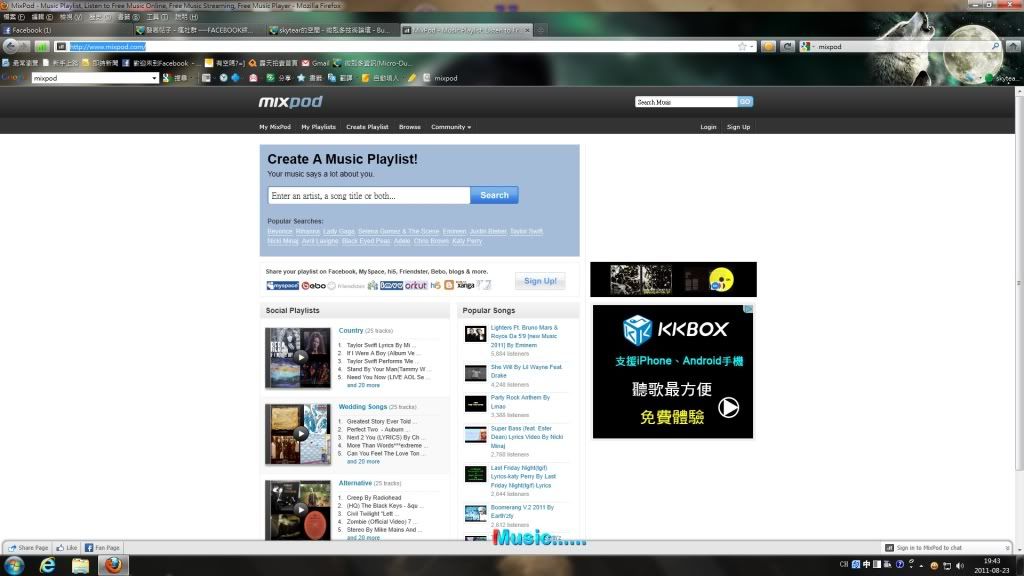
Task: Open the Gmail bookmark
Action: point(315,63)
